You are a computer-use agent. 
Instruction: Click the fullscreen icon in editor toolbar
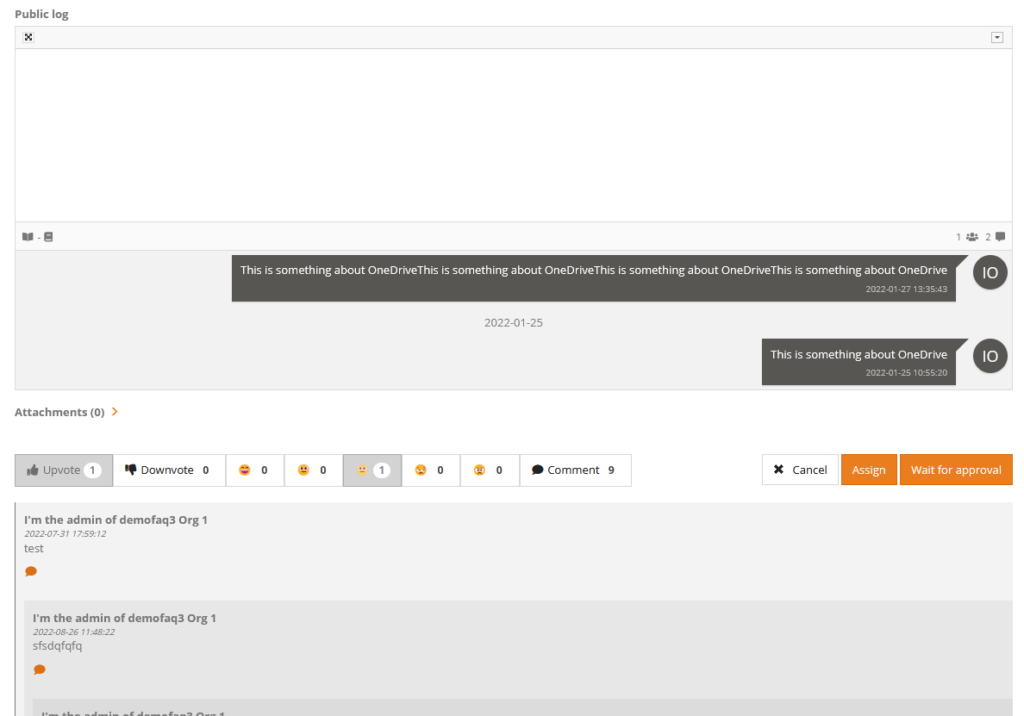click(28, 38)
